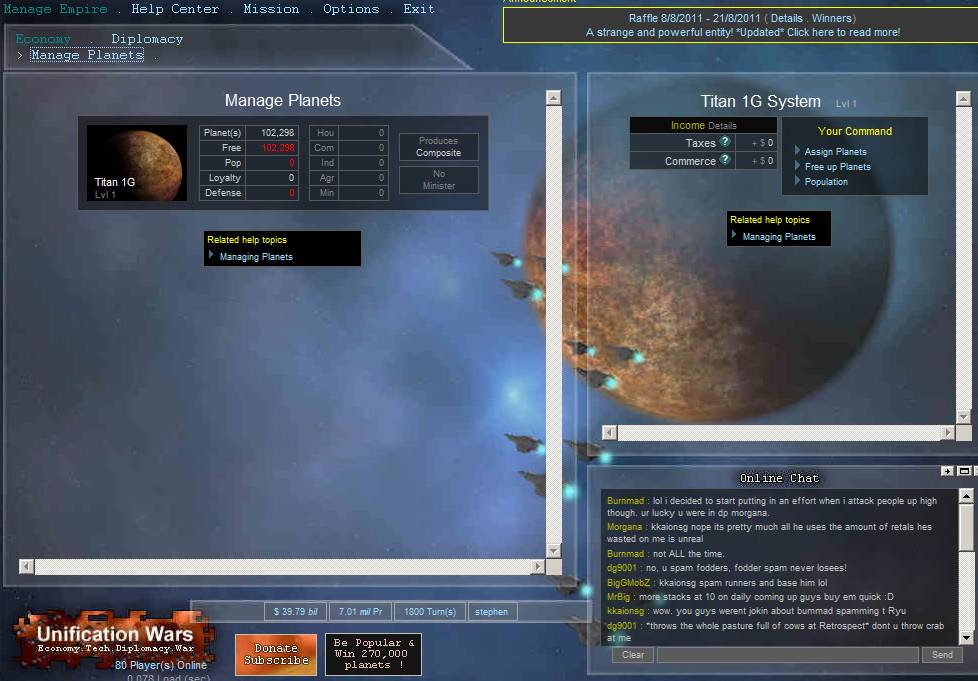This screenshot has height=681, width=978.
Task: Click the chat pop-out arrow icon
Action: (947, 470)
